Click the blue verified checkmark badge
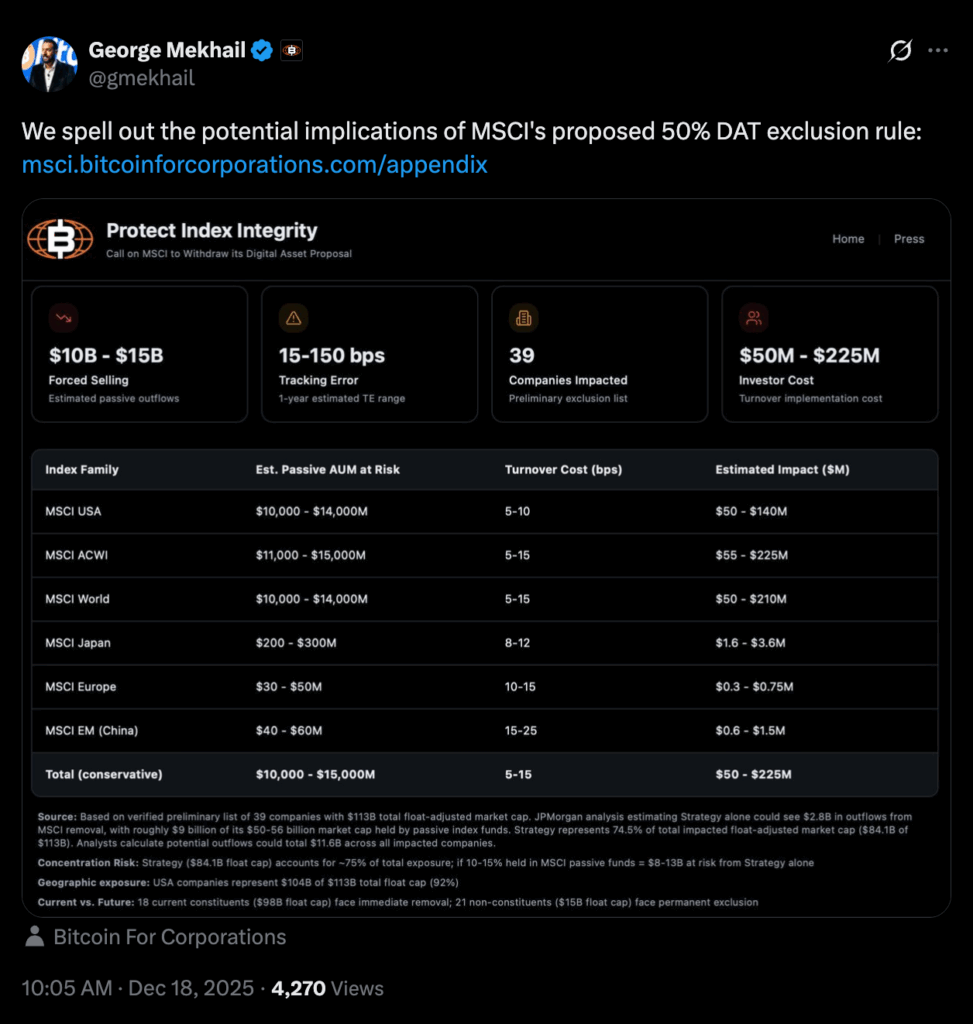 [x=262, y=50]
